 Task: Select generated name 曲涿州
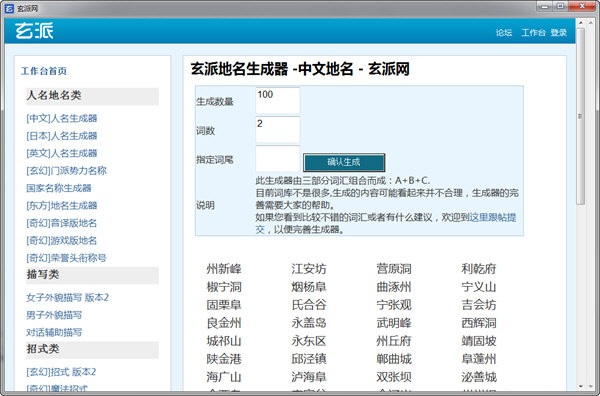[x=394, y=287]
